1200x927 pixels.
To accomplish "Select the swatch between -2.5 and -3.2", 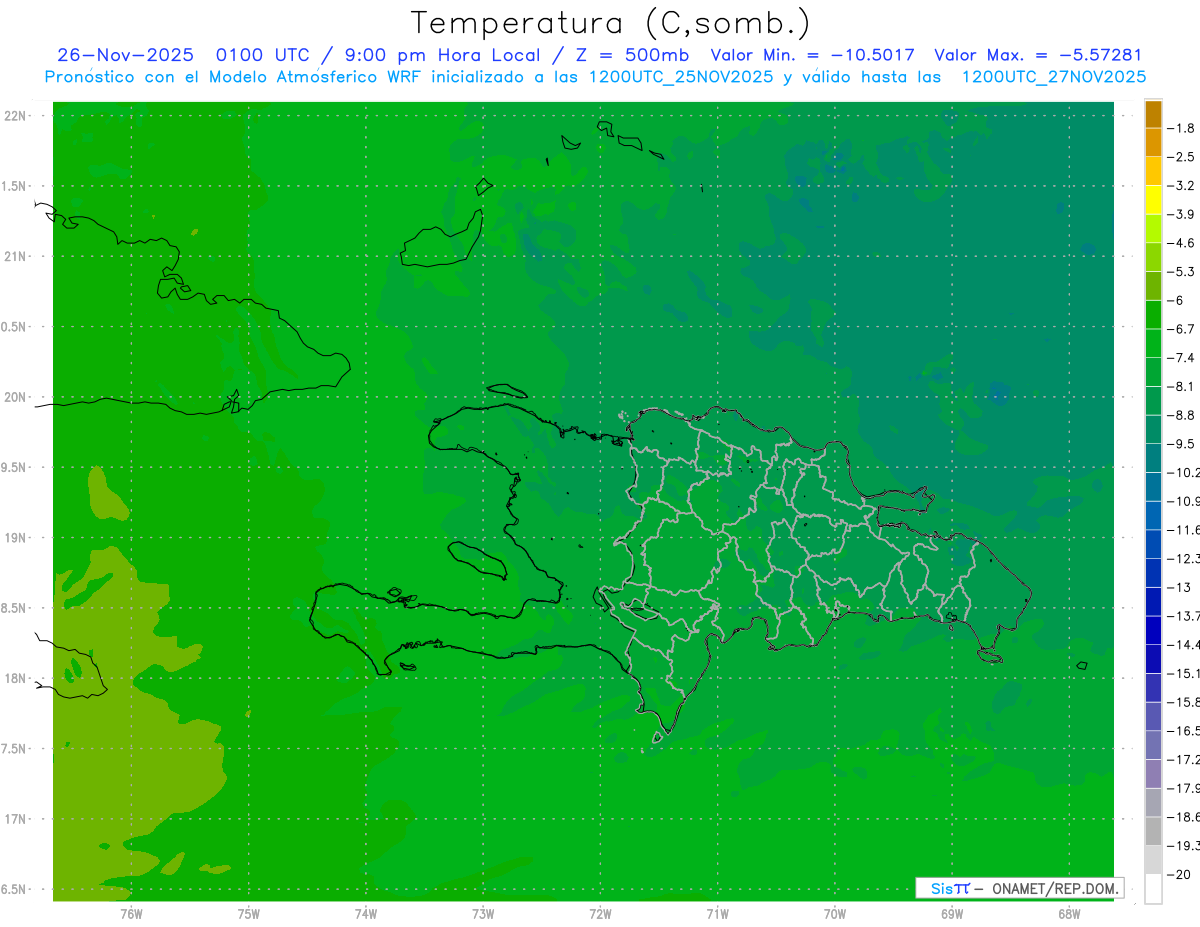I will 1153,171.
